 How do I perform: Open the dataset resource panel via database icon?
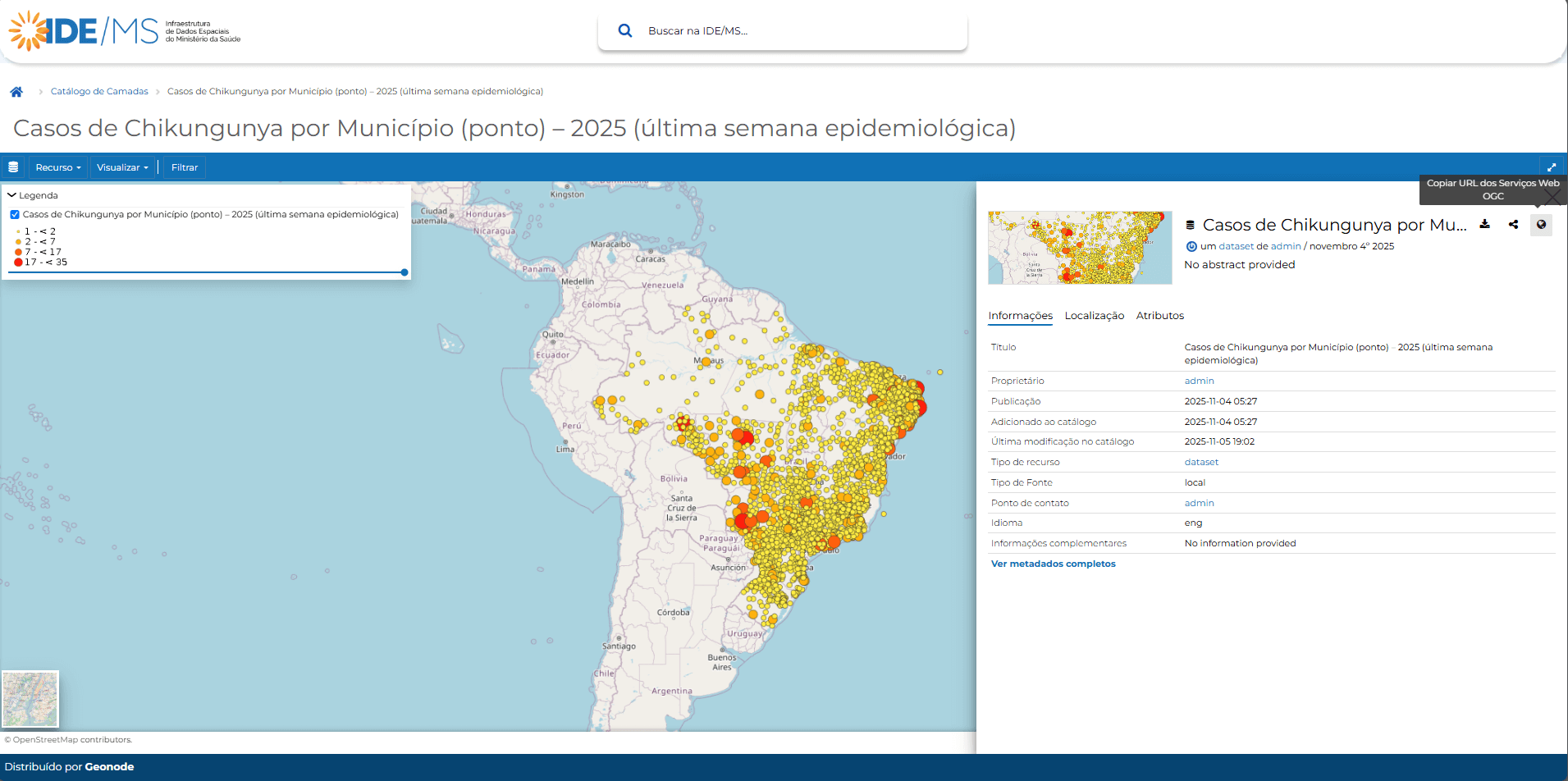[13, 167]
